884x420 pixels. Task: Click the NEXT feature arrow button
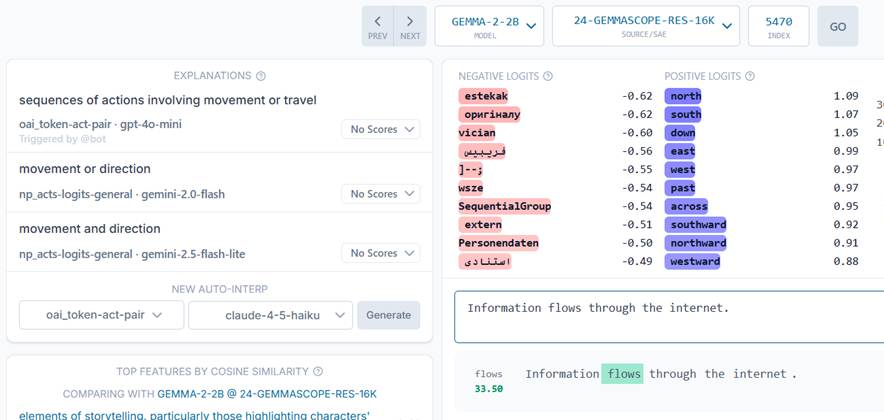(410, 26)
